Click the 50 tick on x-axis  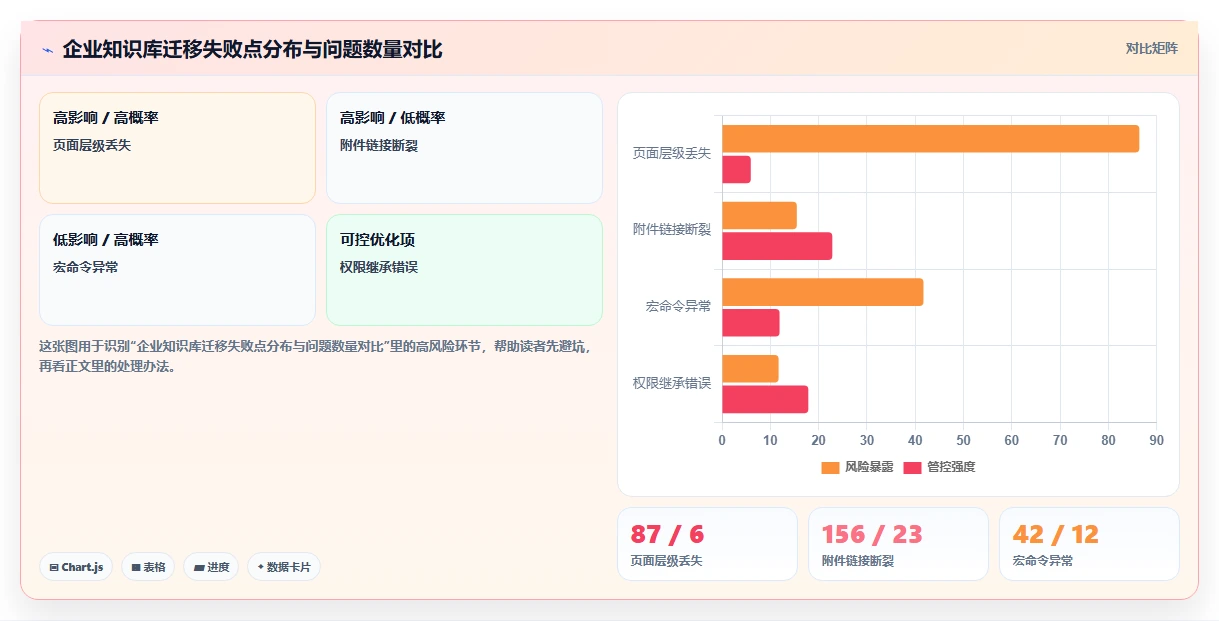click(963, 440)
